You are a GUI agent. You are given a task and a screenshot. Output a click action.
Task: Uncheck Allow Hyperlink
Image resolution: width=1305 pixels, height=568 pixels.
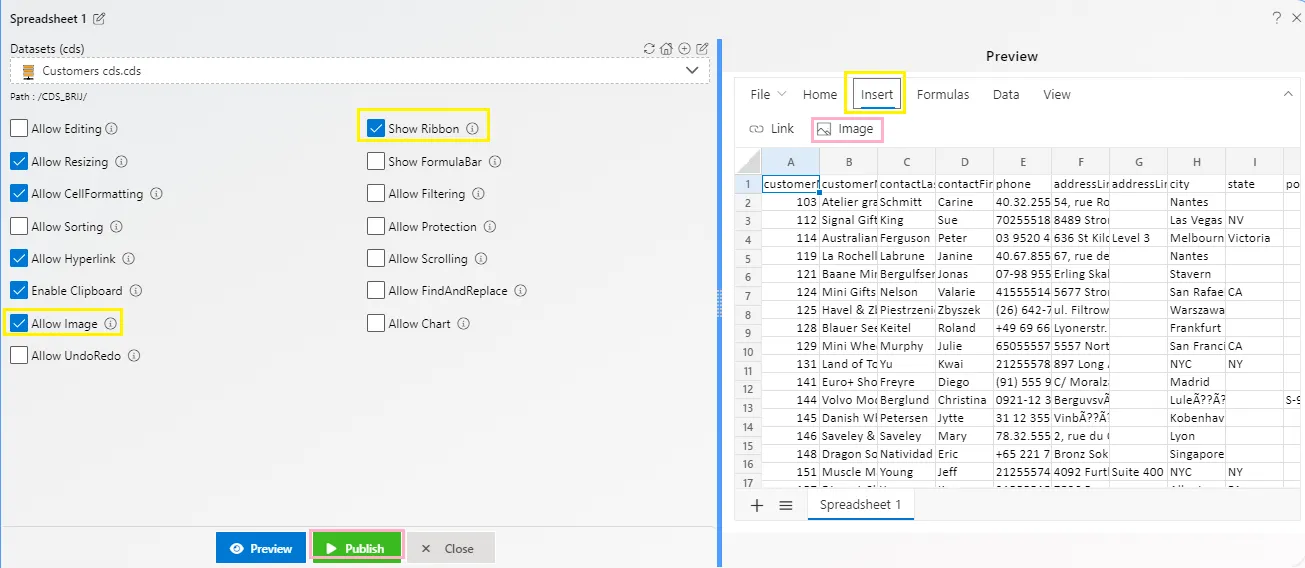pos(19,259)
